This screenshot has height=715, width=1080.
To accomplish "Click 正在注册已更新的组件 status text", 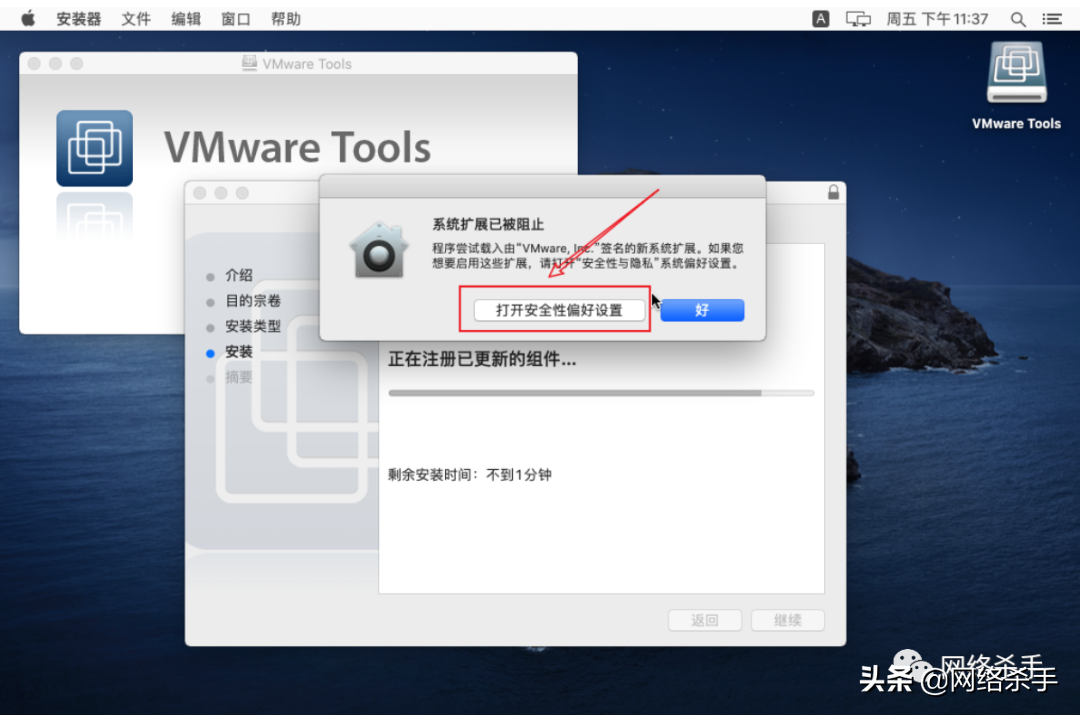I will tap(482, 359).
